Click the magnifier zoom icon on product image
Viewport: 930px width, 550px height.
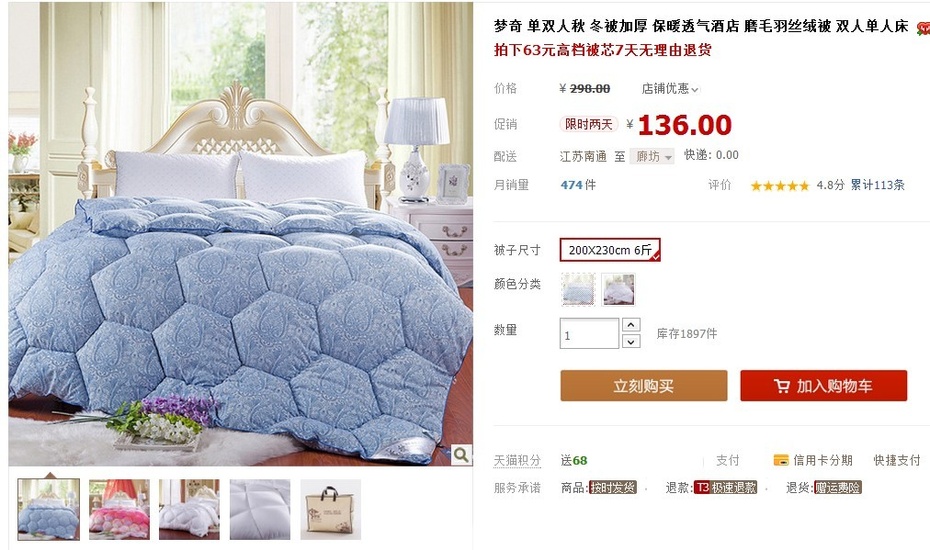pos(461,455)
